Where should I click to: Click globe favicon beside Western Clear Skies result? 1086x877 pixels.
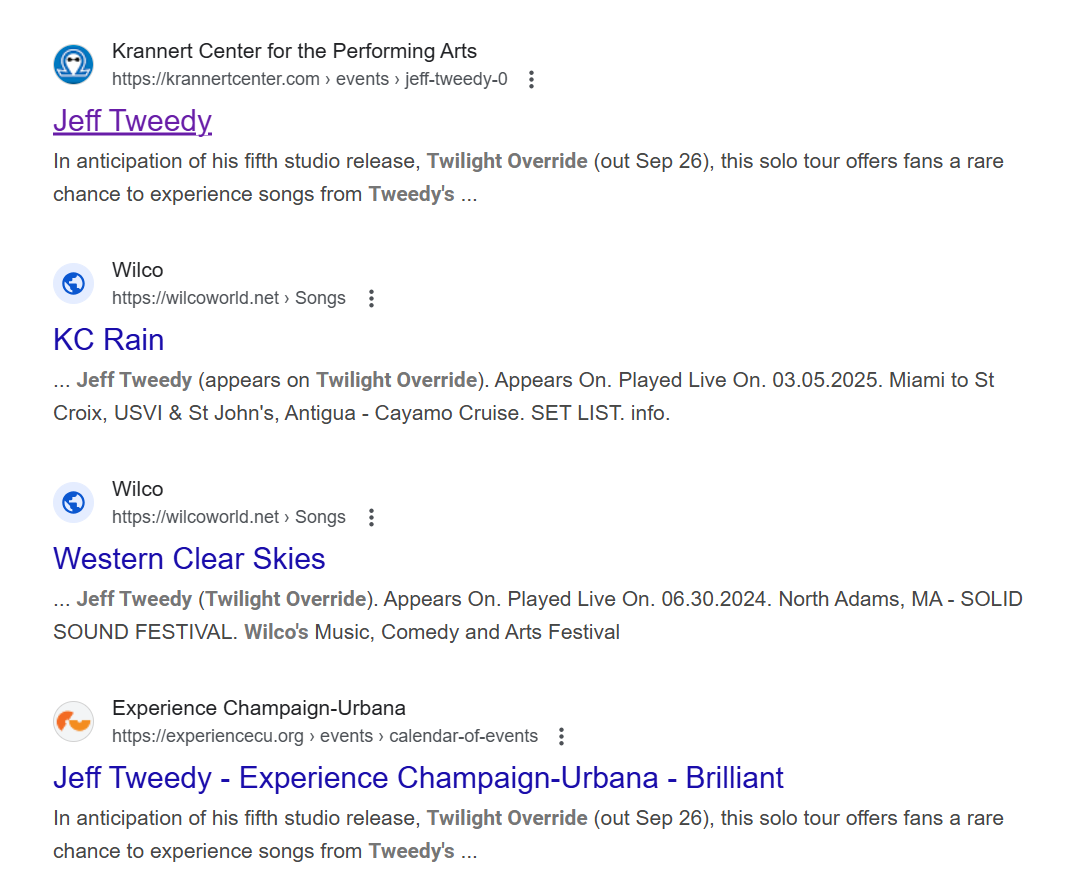coord(73,502)
